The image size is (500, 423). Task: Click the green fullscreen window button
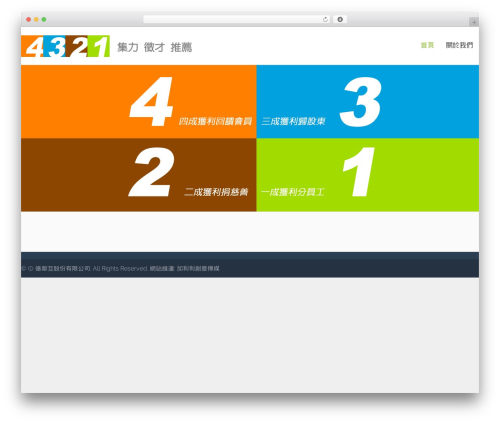[x=44, y=19]
